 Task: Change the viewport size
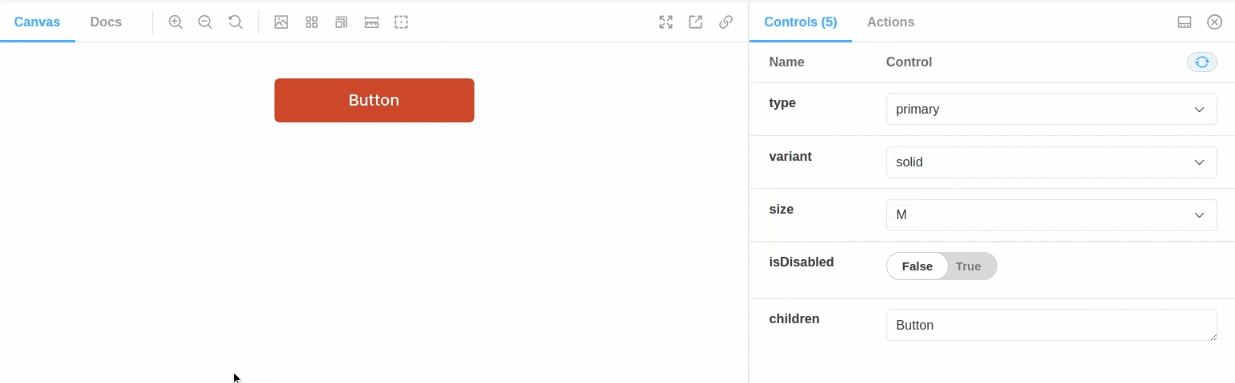coord(341,22)
